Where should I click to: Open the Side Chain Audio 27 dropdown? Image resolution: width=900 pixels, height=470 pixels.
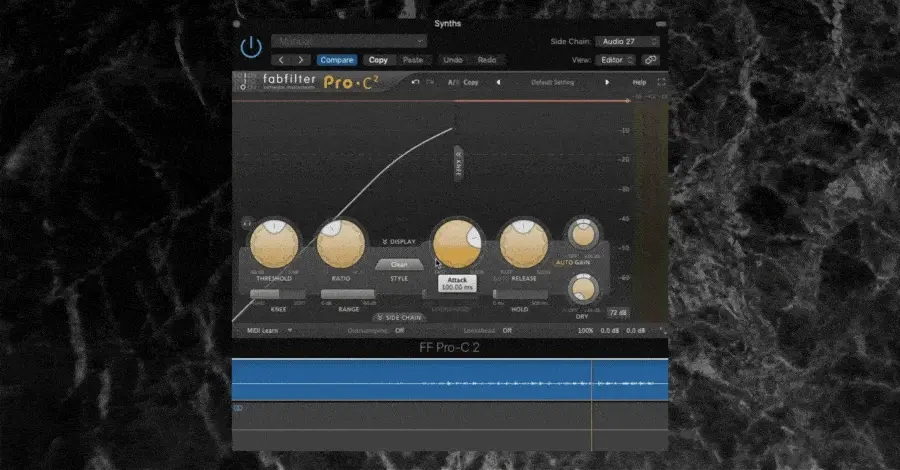coord(627,41)
